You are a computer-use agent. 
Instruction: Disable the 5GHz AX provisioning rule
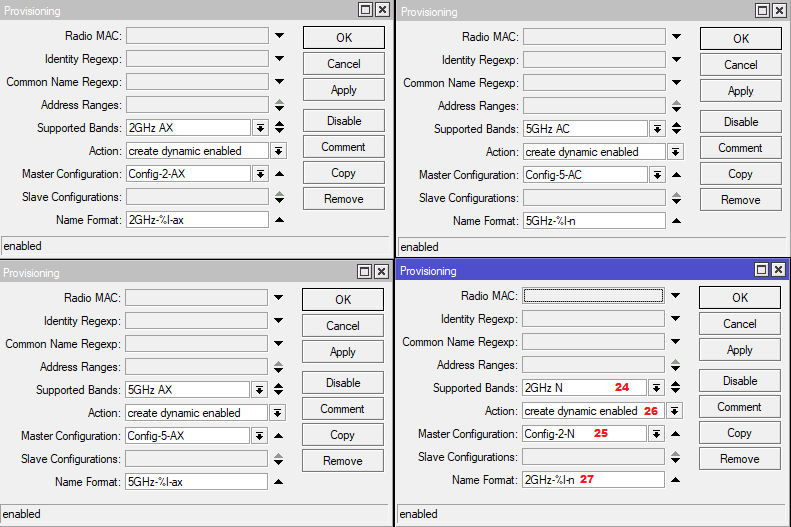343,383
